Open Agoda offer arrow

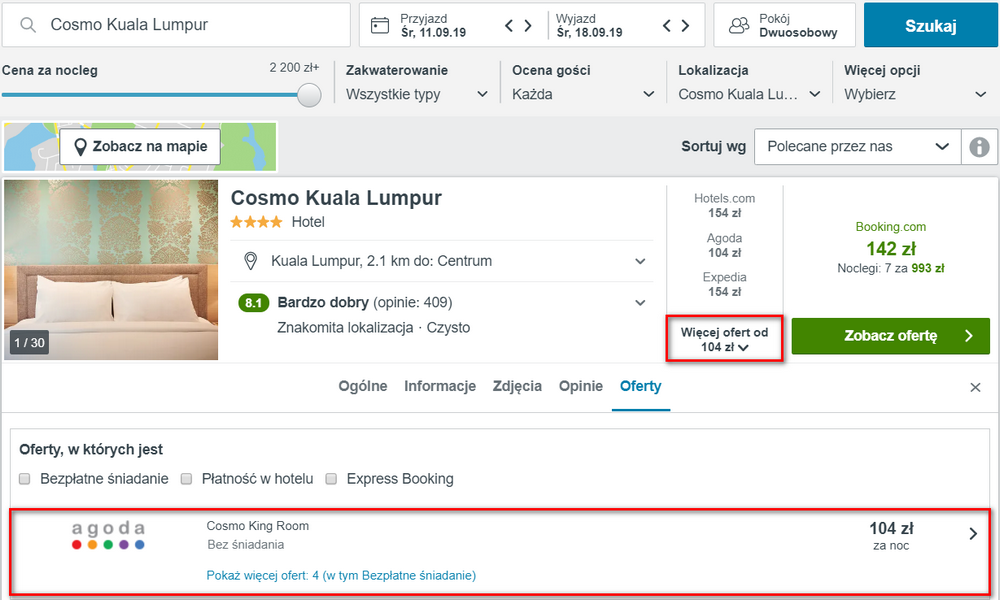tap(973, 534)
